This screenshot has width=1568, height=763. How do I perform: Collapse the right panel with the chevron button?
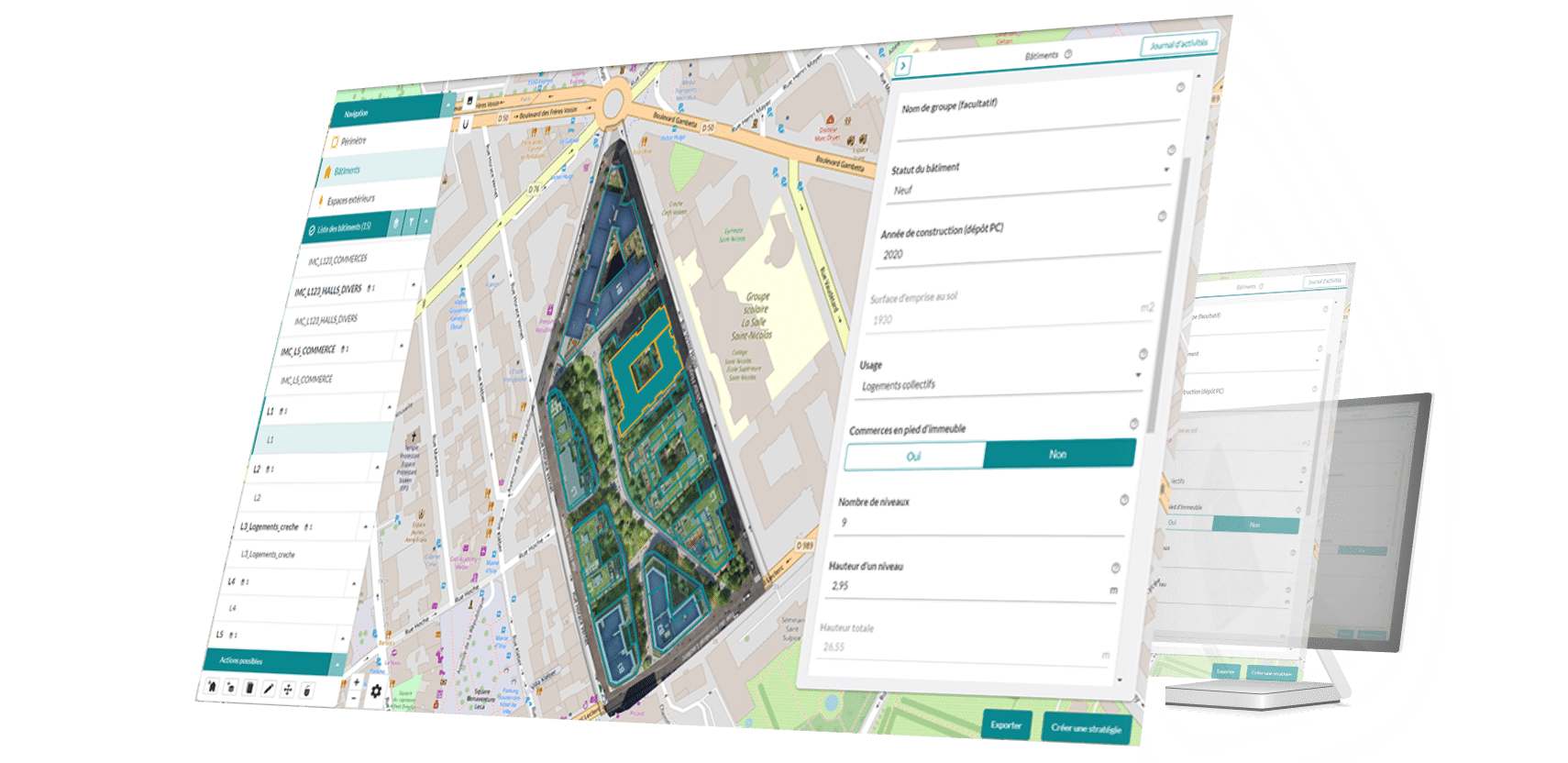[903, 66]
